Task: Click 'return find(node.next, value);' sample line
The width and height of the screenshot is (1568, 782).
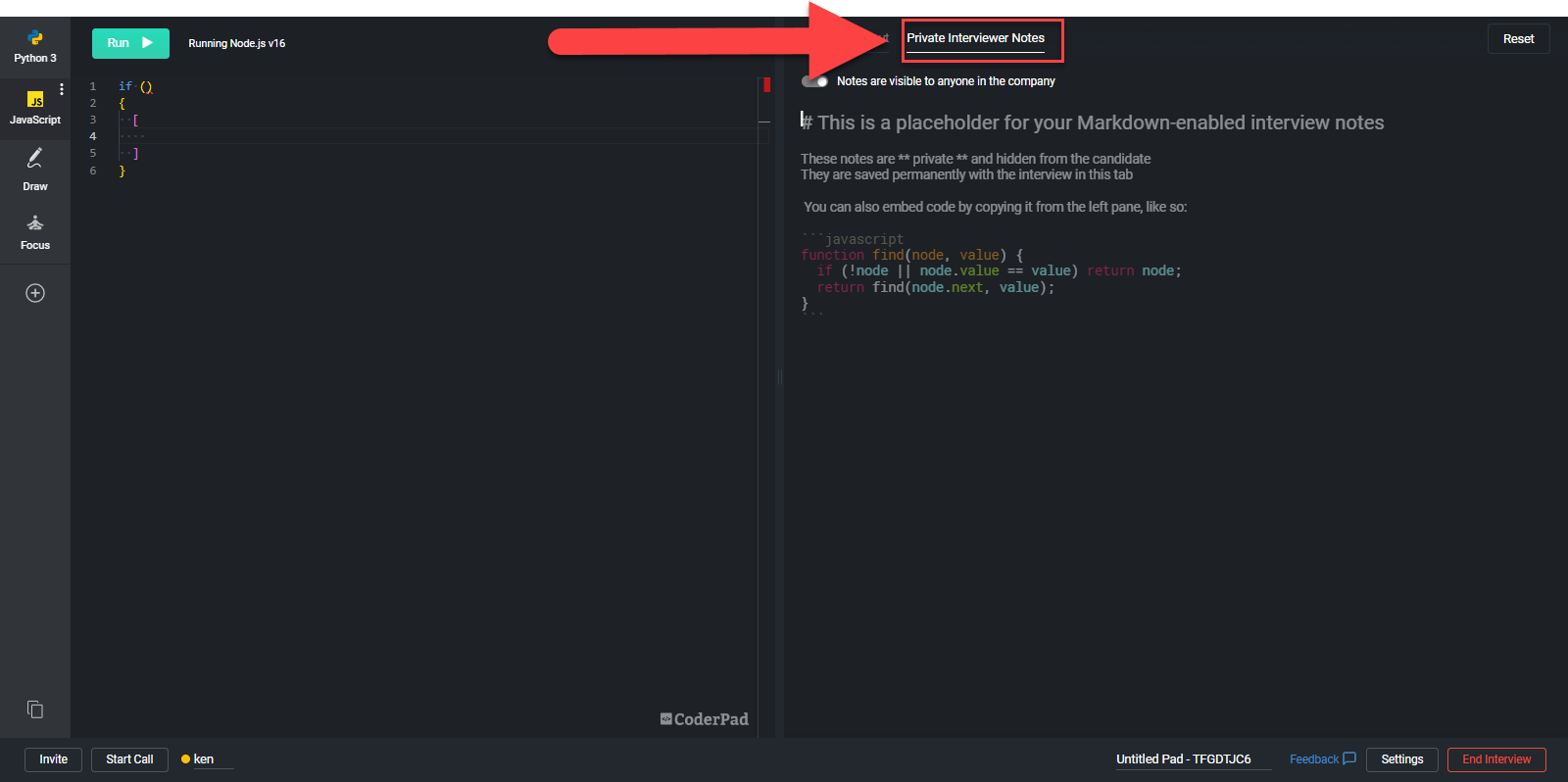Action: (x=936, y=287)
